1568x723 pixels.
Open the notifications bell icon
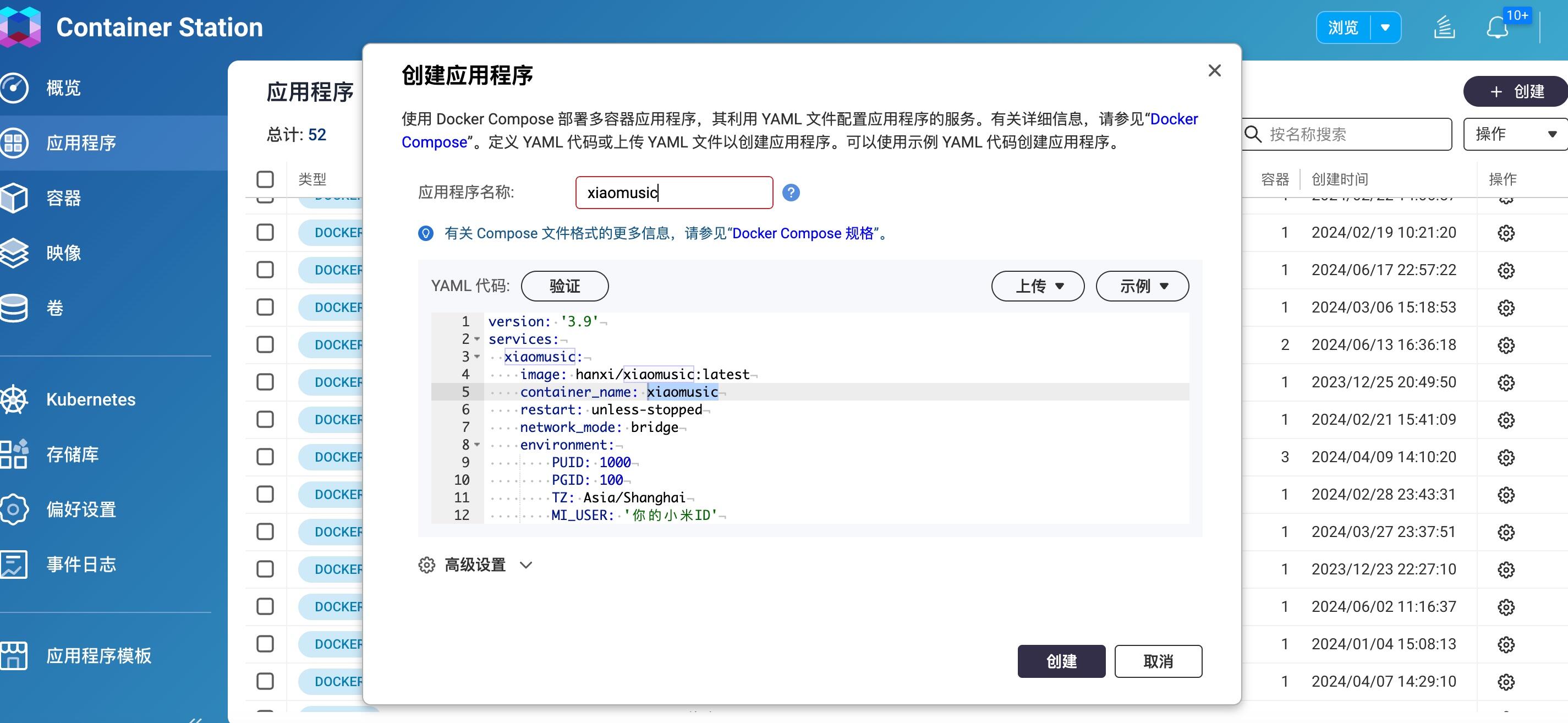click(1498, 28)
